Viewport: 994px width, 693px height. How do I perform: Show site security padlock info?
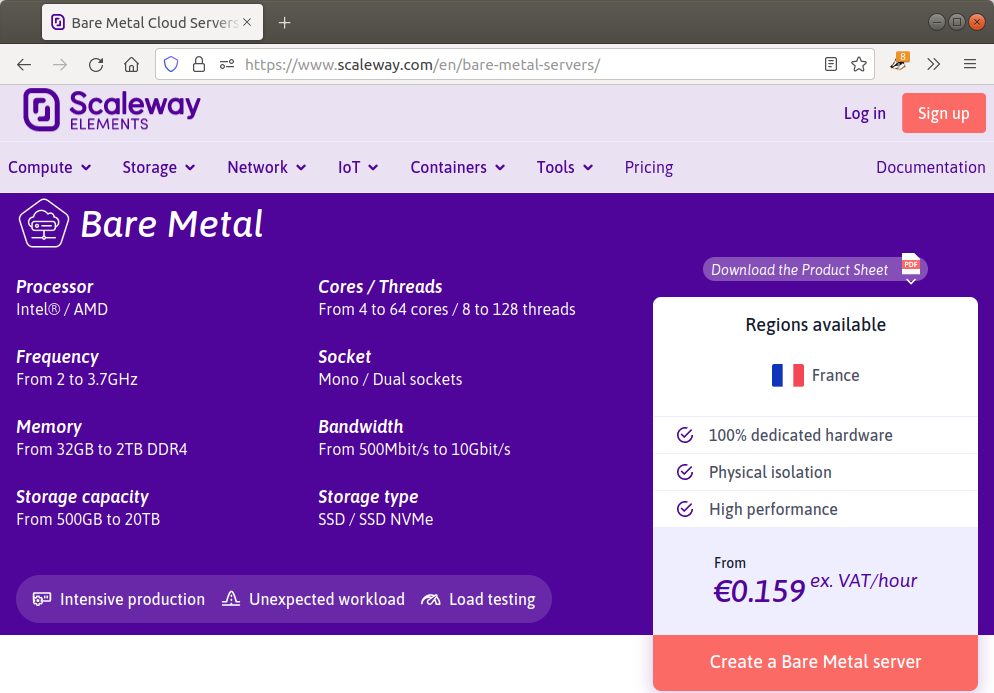199,65
